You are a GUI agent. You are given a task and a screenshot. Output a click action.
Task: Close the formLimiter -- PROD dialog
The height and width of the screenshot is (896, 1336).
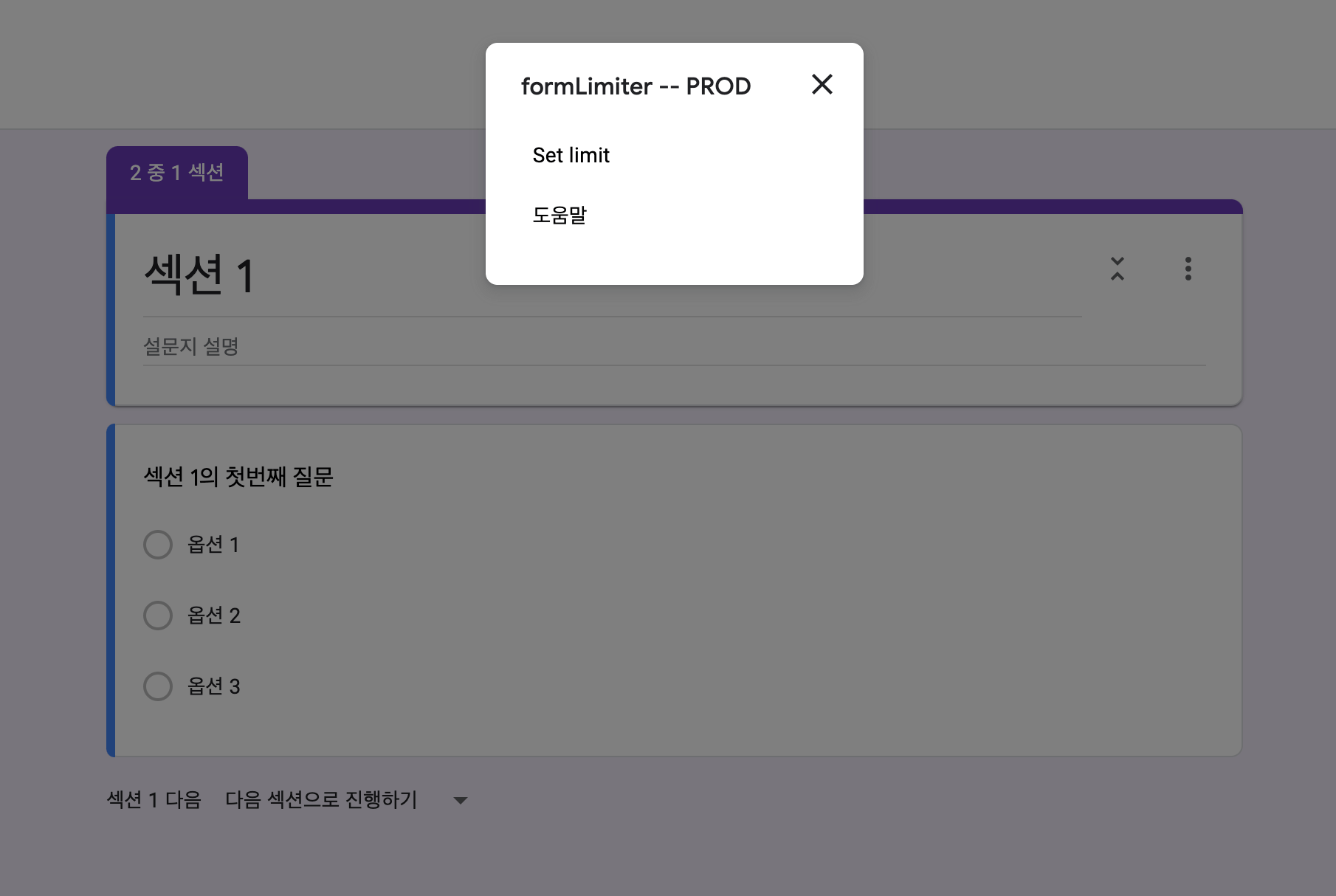(x=822, y=85)
